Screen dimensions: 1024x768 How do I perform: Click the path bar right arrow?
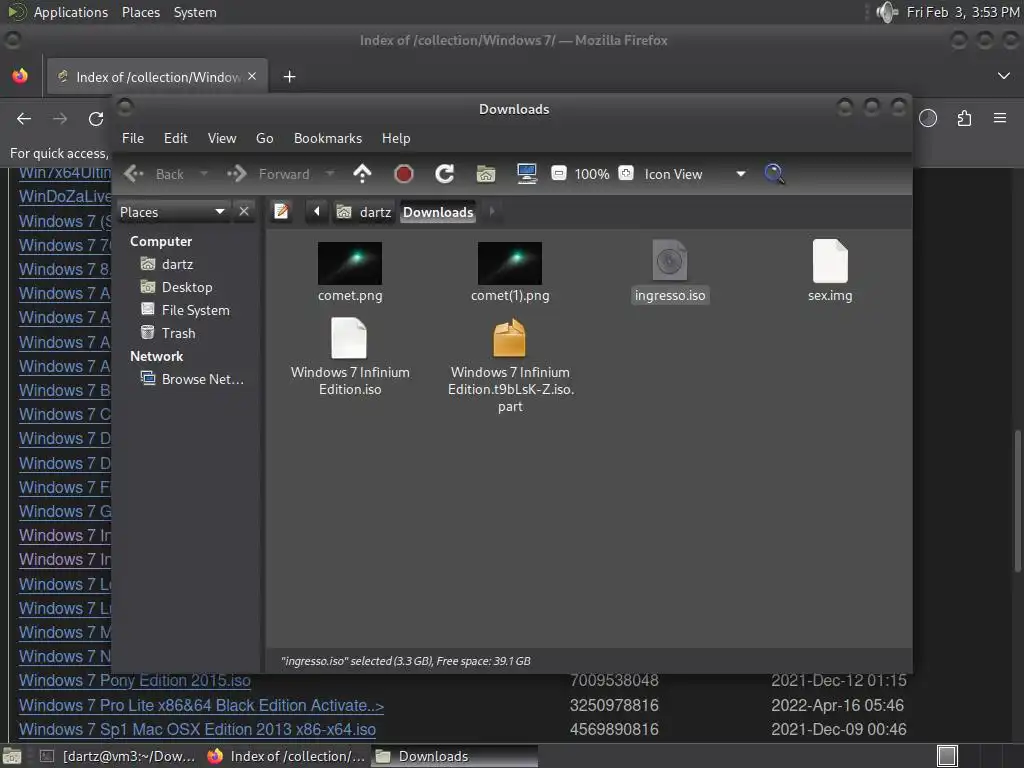pos(492,211)
